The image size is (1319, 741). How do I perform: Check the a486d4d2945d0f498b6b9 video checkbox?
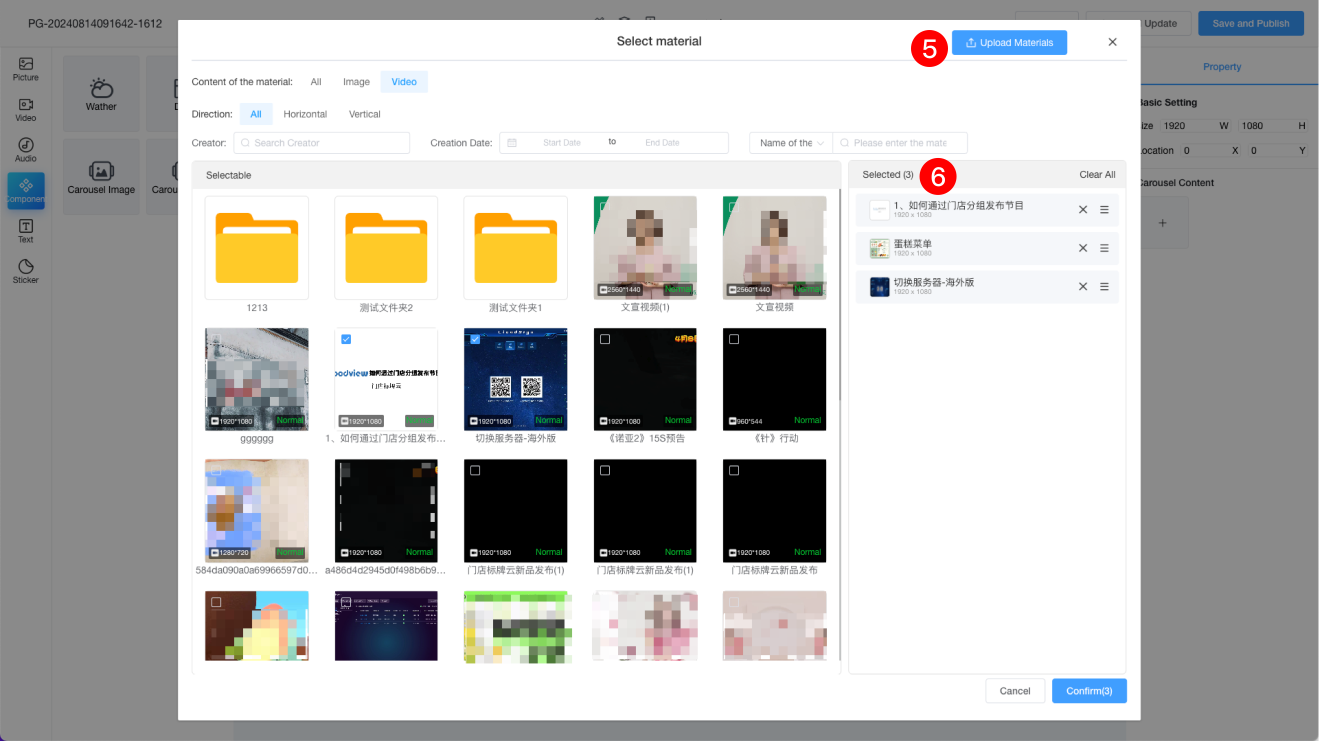click(346, 470)
